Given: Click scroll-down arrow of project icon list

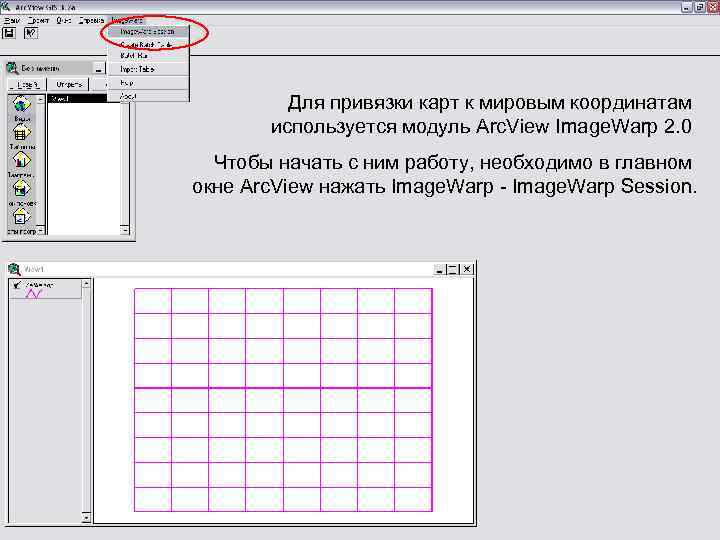Looking at the screenshot, I should 40,231.
